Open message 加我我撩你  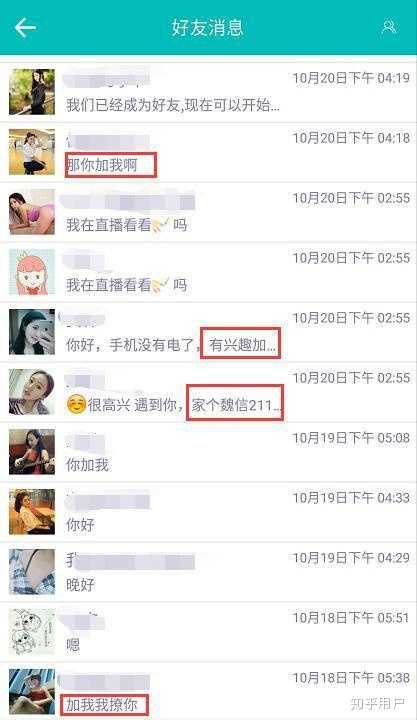[208, 691]
